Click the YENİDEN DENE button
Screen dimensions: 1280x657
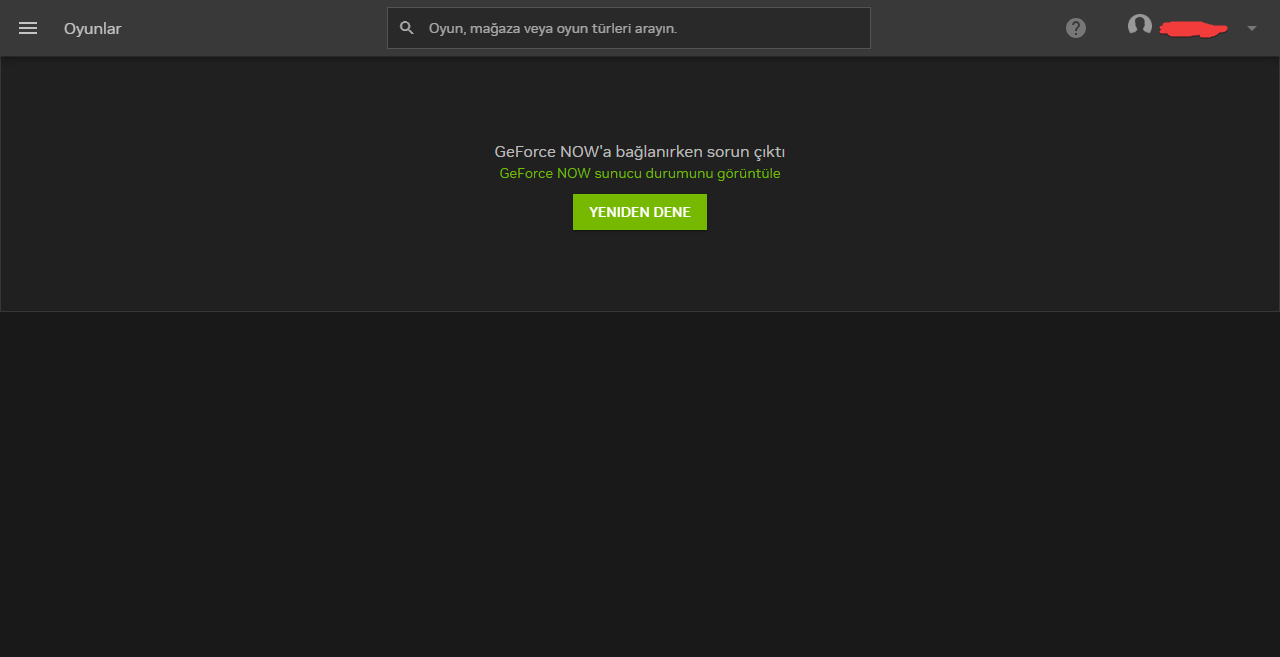click(640, 212)
